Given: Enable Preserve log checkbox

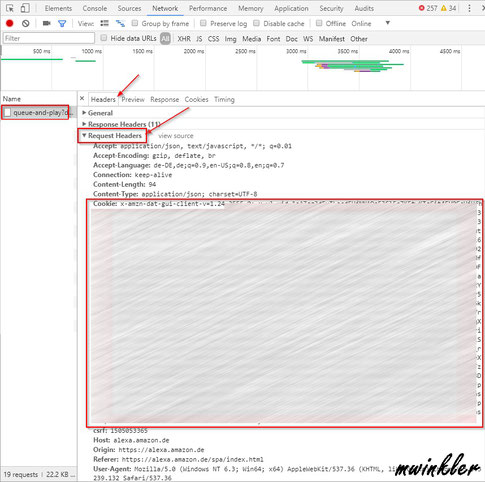Looking at the screenshot, I should click(x=203, y=23).
